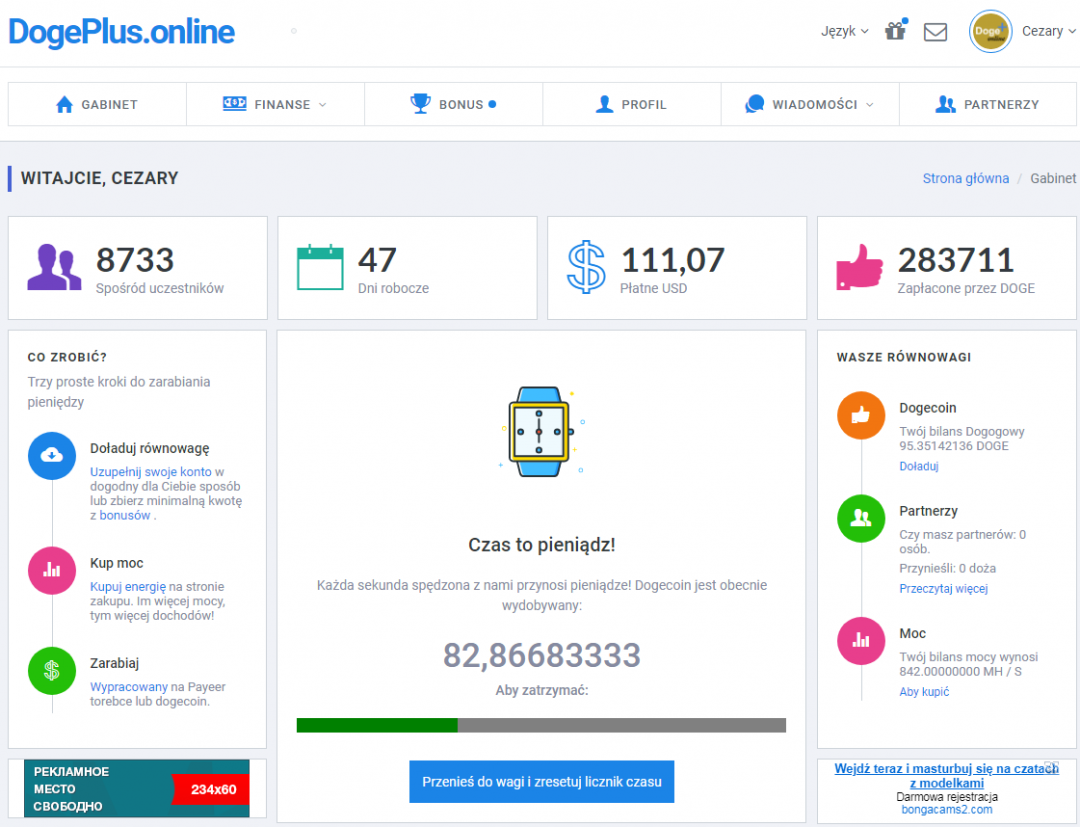
Task: Go to the Gabinet tab
Action: tap(97, 104)
